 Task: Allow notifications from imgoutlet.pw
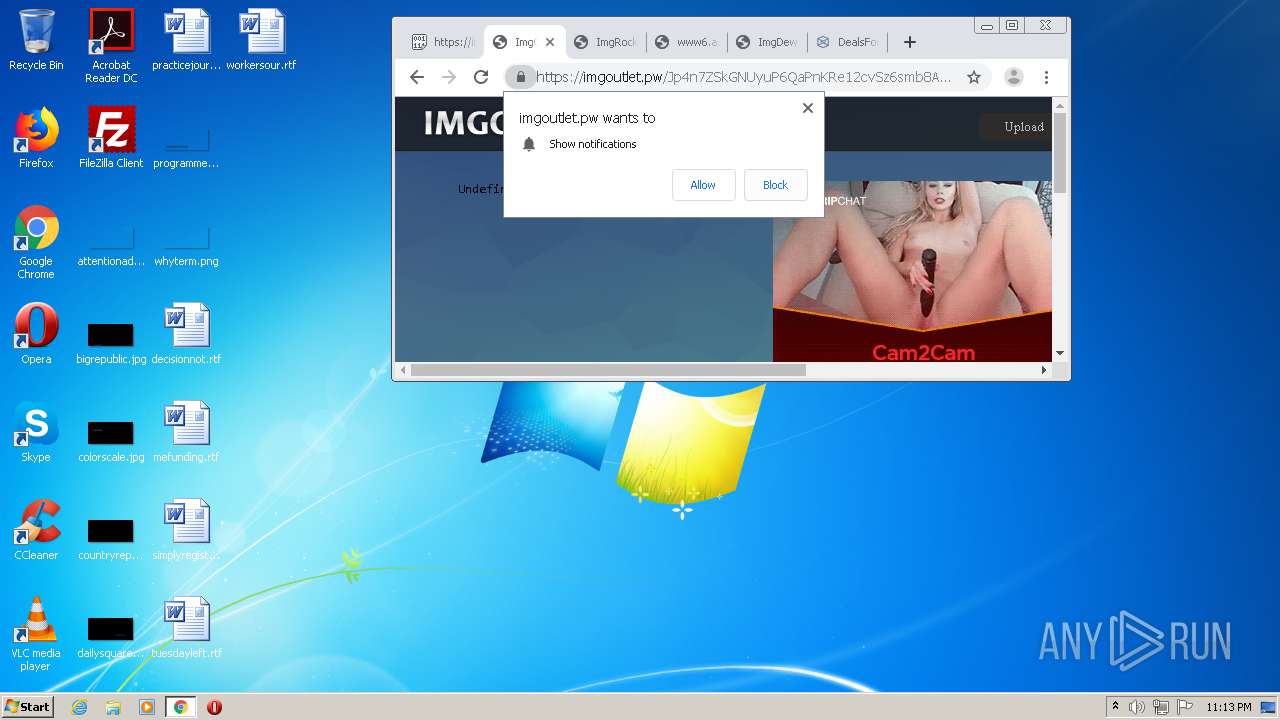click(x=703, y=185)
